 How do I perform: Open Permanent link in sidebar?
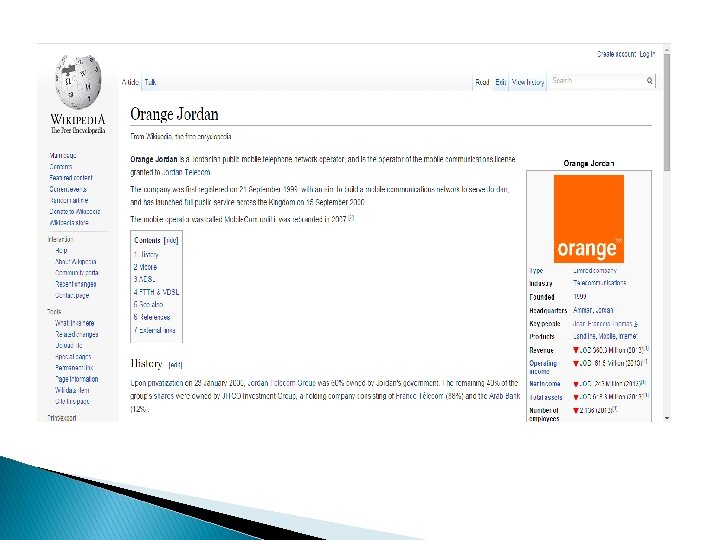74,368
